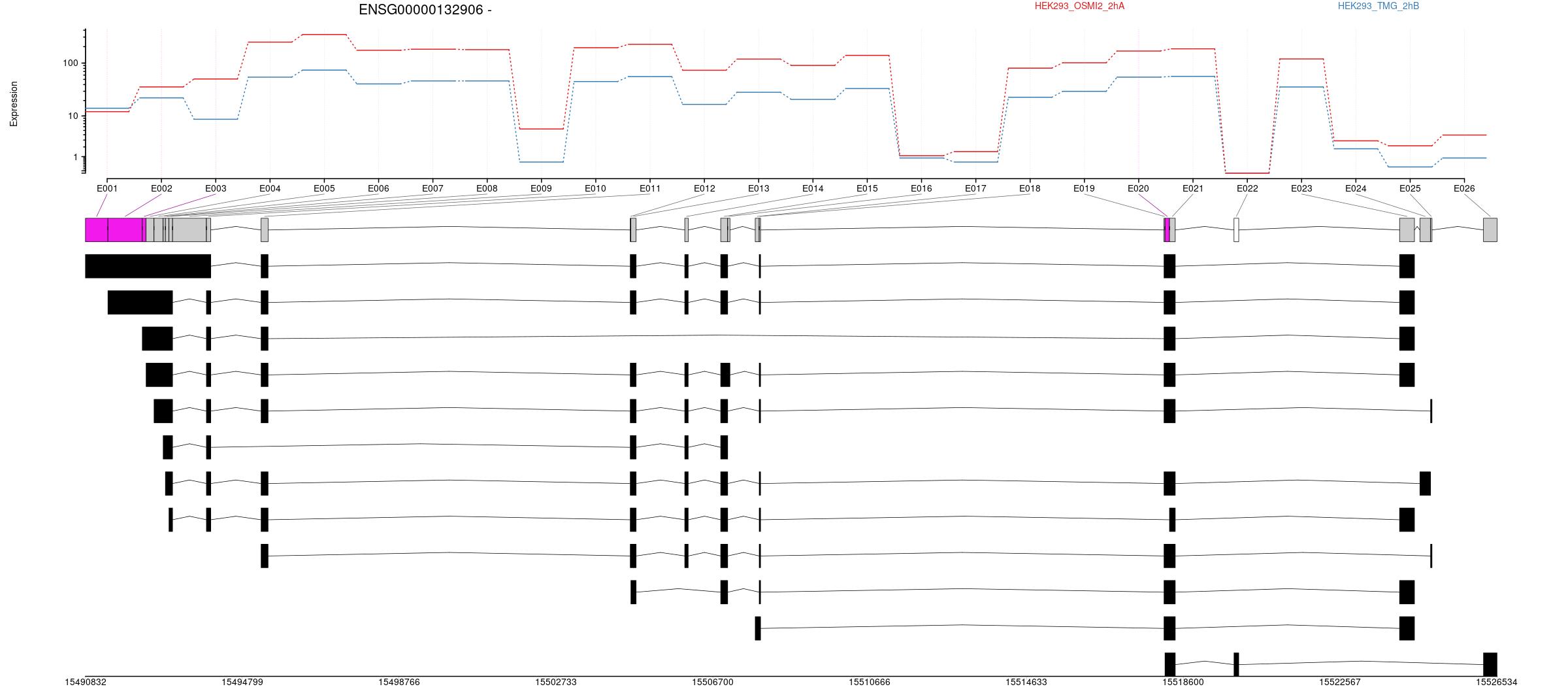
Task: Click exon label E023
Action: click(1301, 189)
